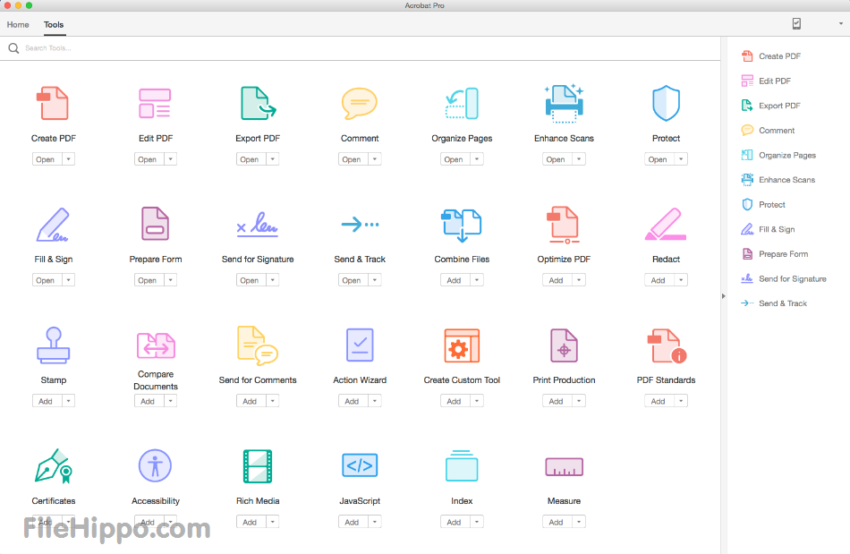This screenshot has width=850, height=554.
Task: Select the Tools tab
Action: pos(54,24)
